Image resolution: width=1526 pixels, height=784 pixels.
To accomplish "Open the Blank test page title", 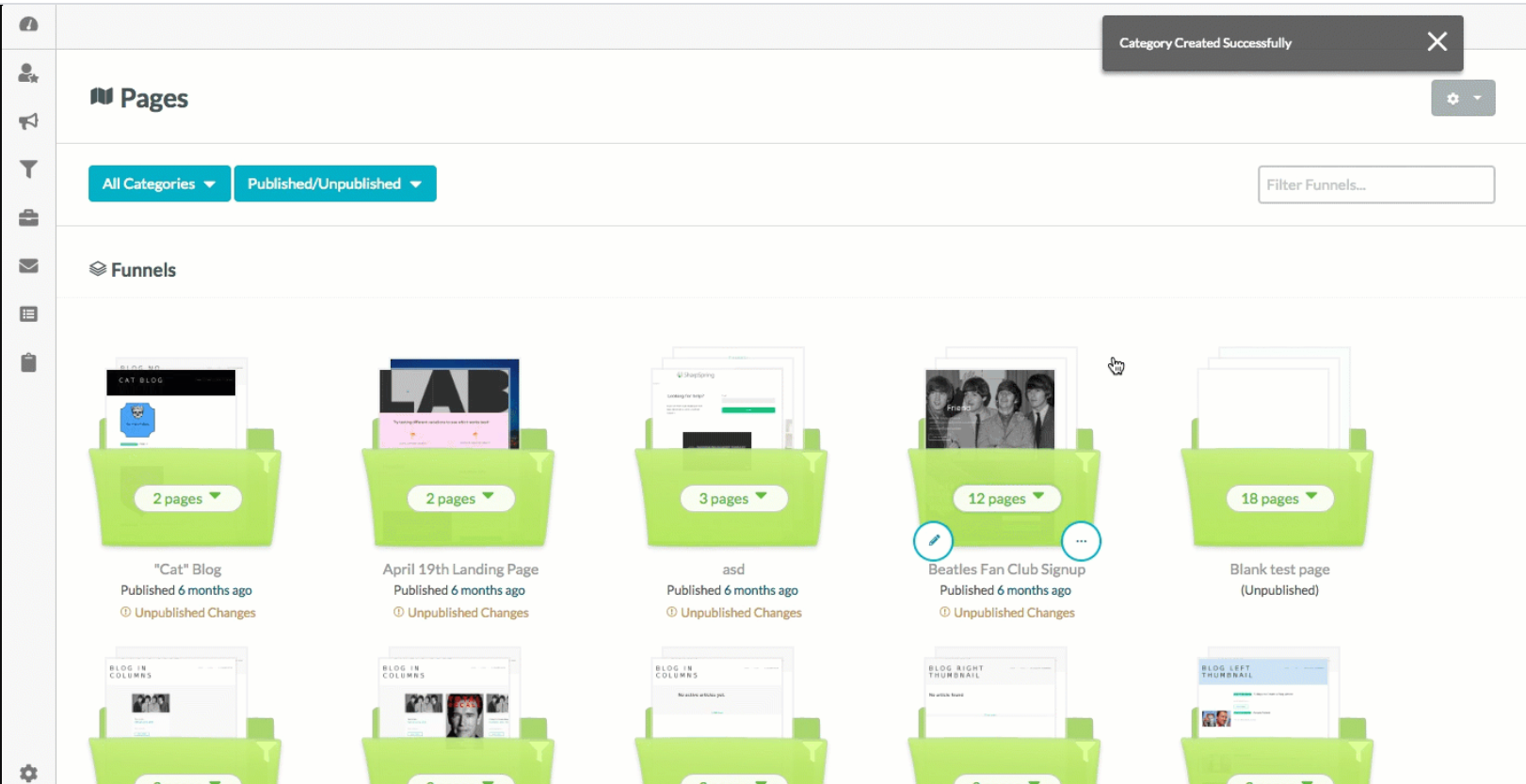I will click(1279, 569).
